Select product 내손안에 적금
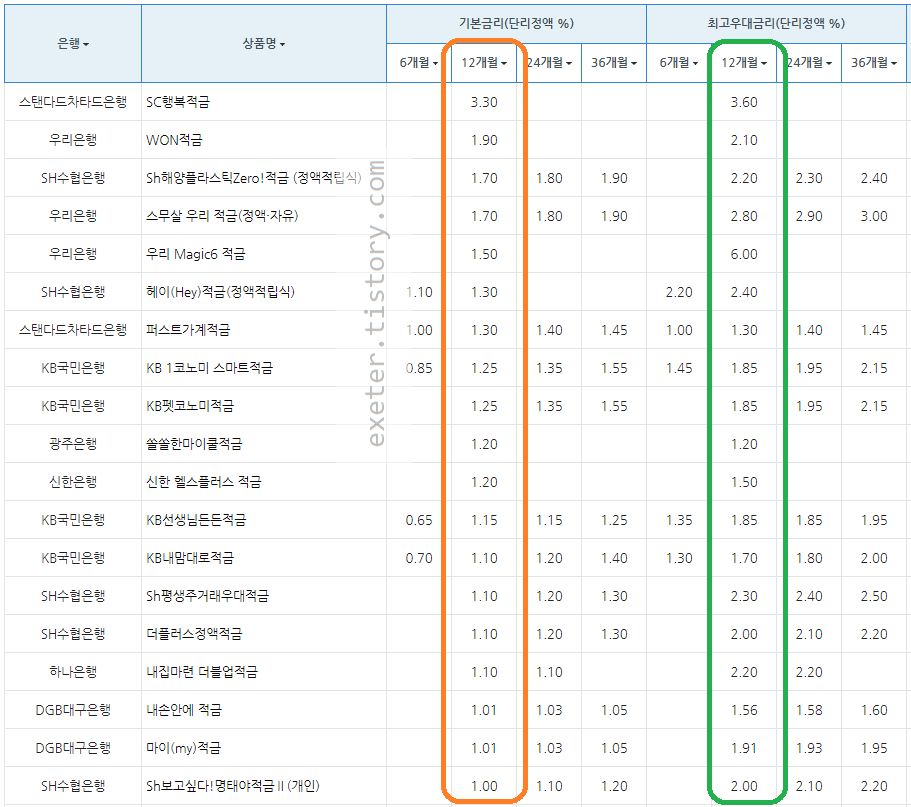The width and height of the screenshot is (911, 807). pyautogui.click(x=184, y=709)
